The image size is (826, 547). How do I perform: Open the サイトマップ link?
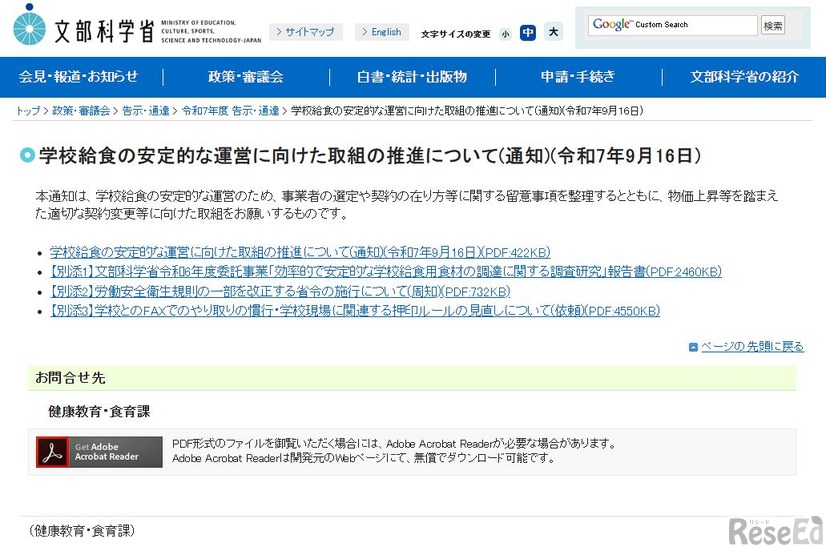[306, 32]
